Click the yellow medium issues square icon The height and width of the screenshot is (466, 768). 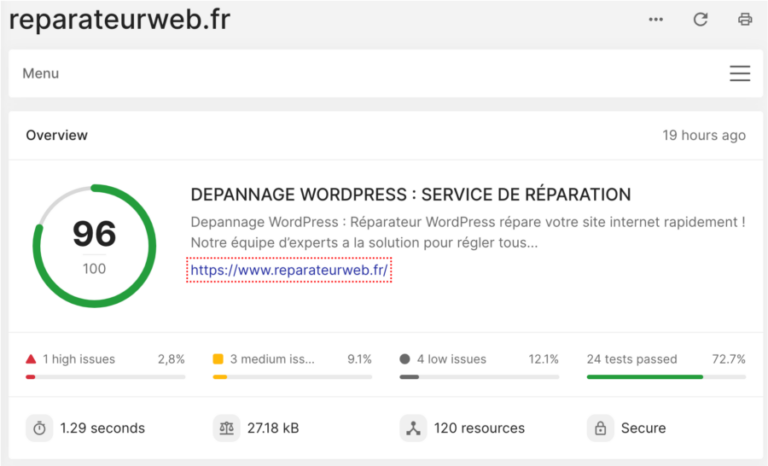tap(218, 359)
